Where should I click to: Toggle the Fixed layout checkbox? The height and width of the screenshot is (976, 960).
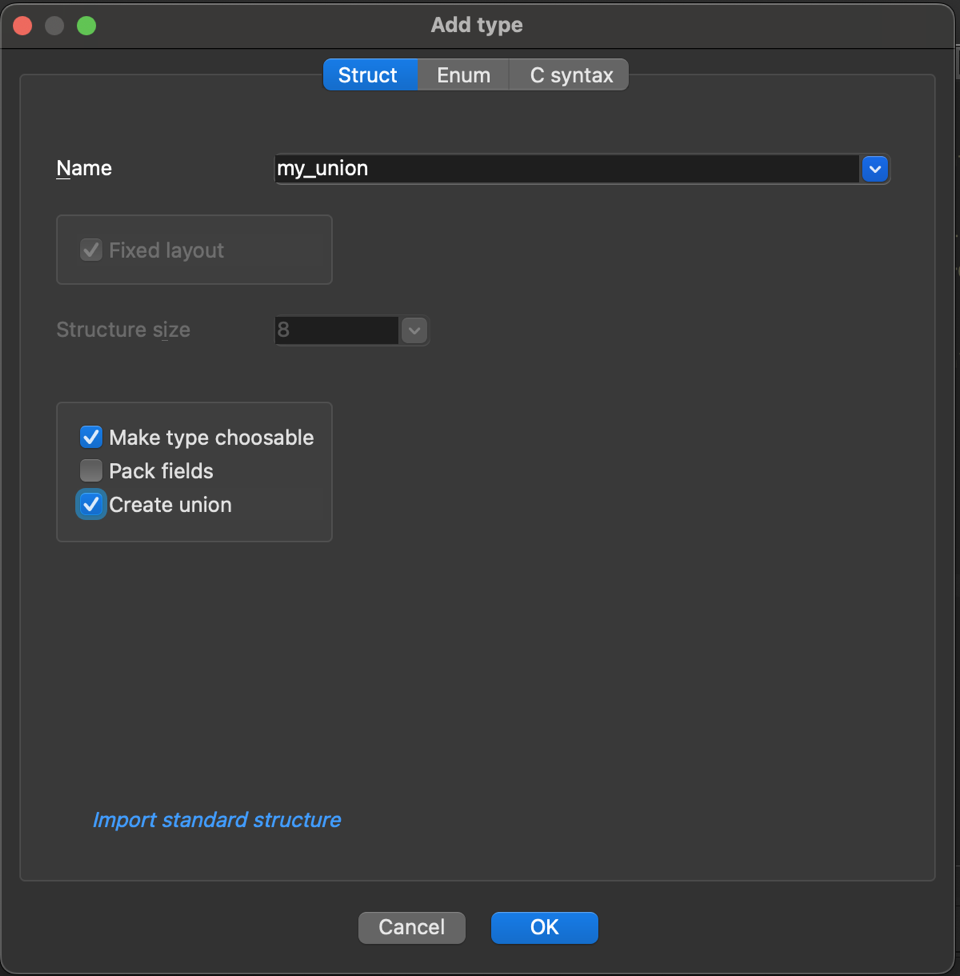pyautogui.click(x=92, y=250)
